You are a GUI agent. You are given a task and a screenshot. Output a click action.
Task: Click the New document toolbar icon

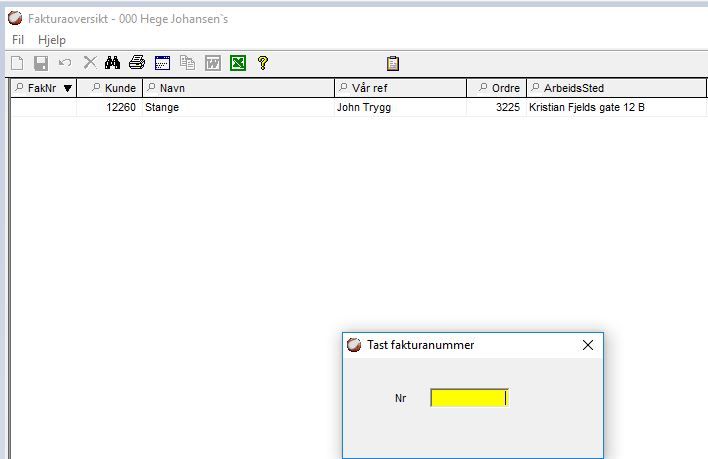[17, 63]
